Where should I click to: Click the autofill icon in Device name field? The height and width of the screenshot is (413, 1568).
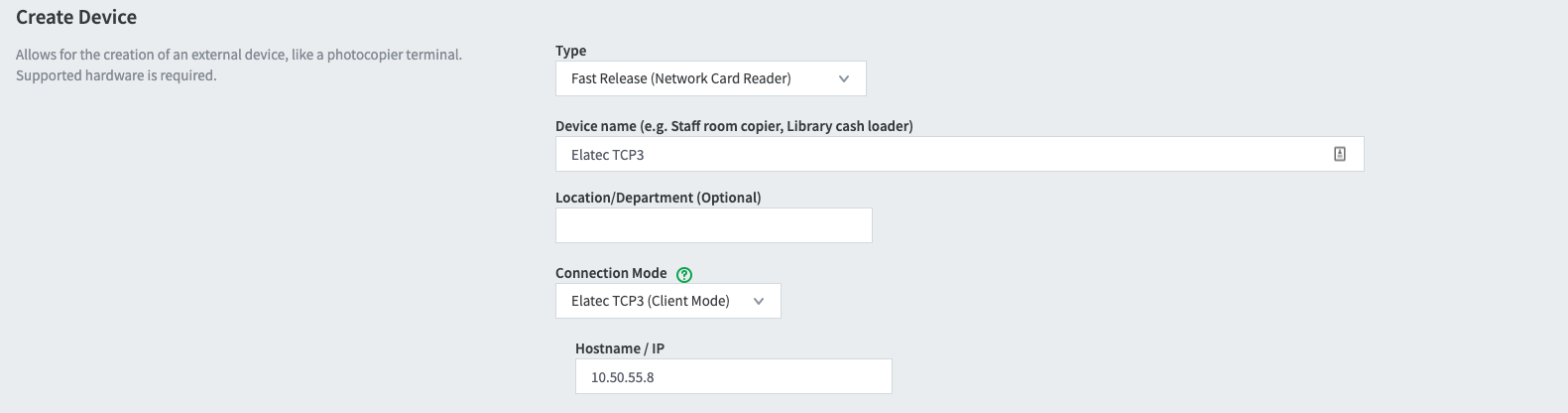click(x=1340, y=154)
